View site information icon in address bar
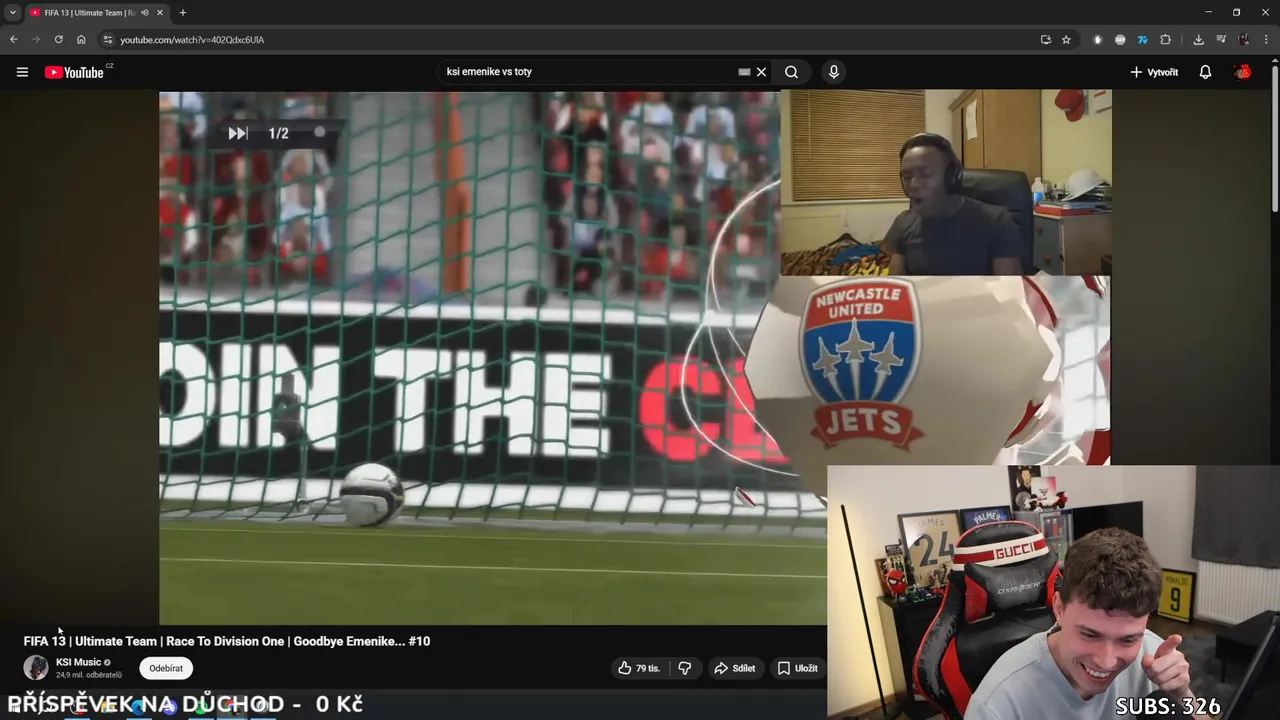This screenshot has height=720, width=1280. tap(108, 39)
